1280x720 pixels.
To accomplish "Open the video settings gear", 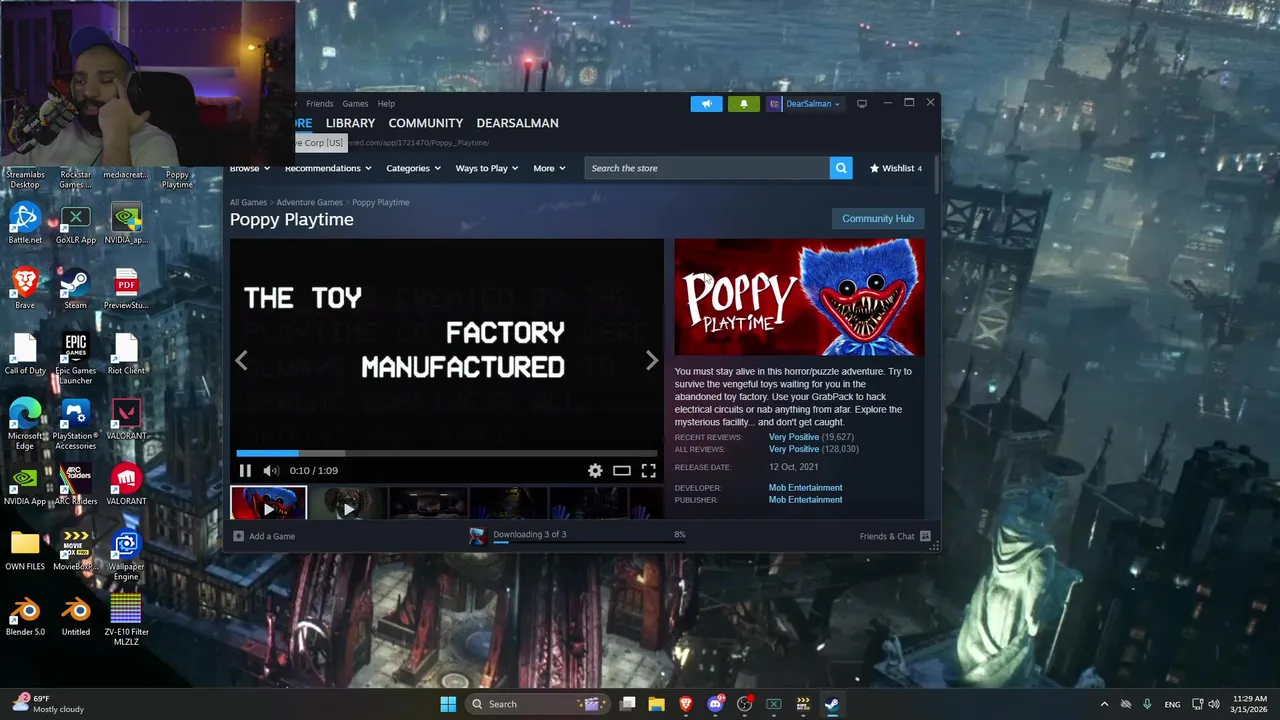I will coord(595,471).
